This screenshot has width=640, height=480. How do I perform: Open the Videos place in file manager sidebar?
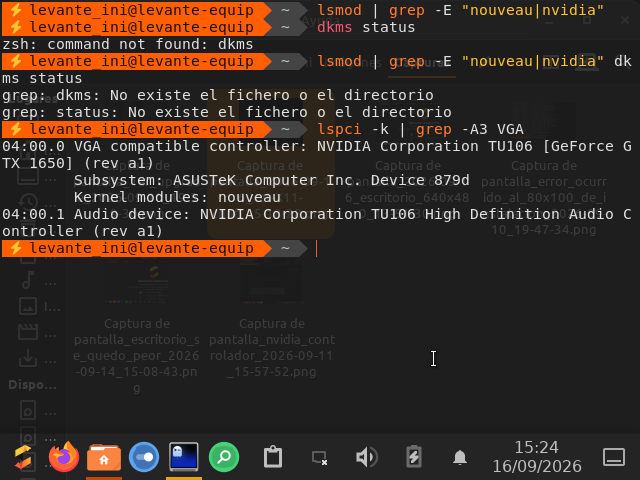[x=28, y=332]
